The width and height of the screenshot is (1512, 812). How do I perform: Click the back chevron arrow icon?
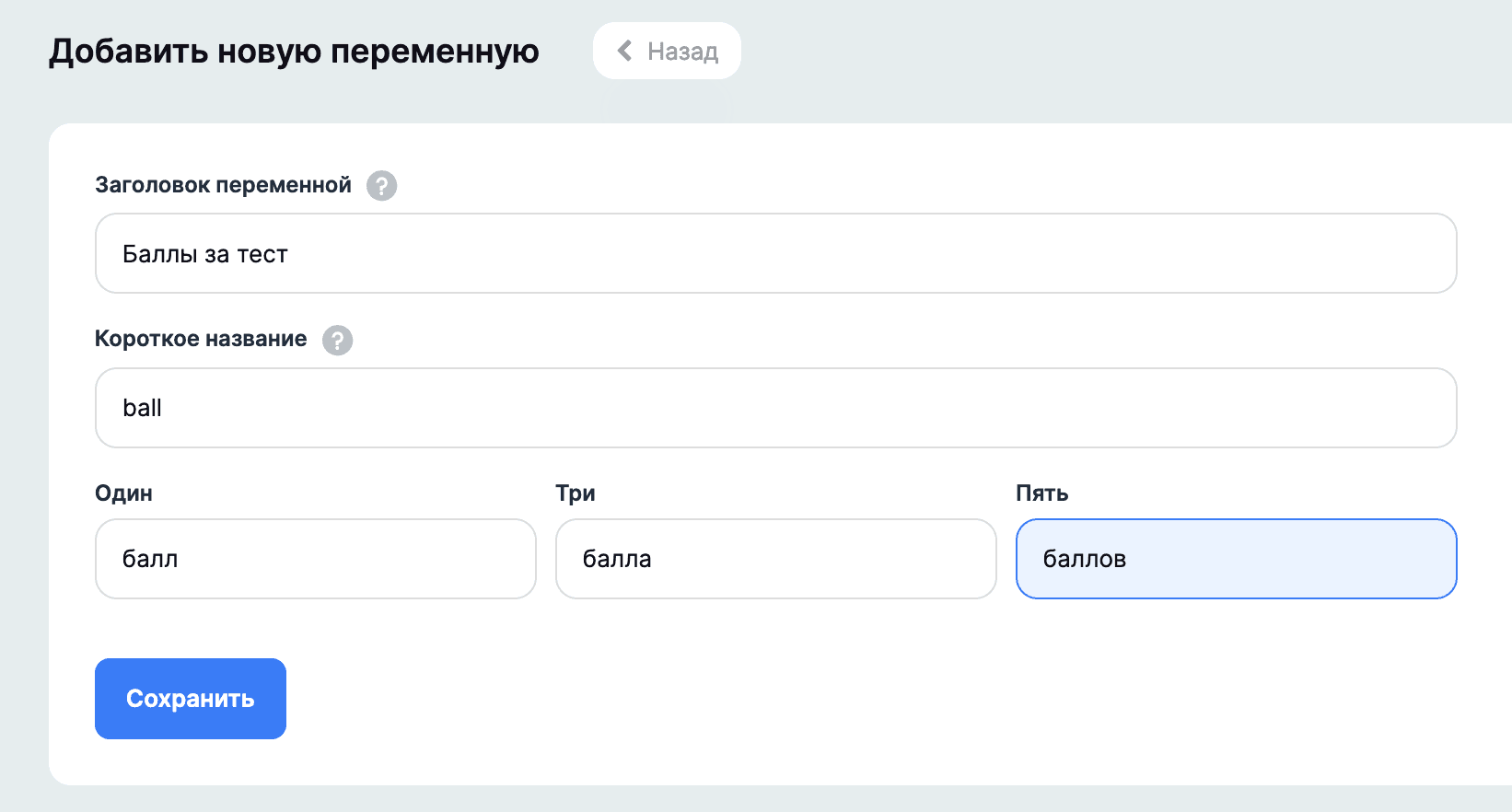(x=625, y=51)
